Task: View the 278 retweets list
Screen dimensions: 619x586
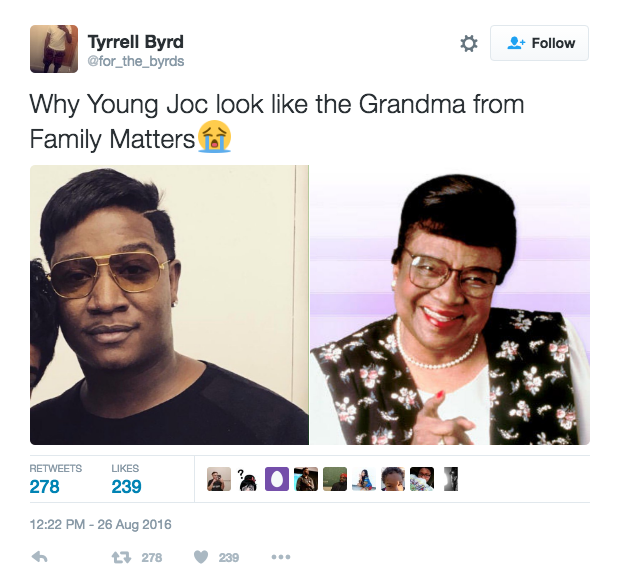Action: tap(56, 479)
